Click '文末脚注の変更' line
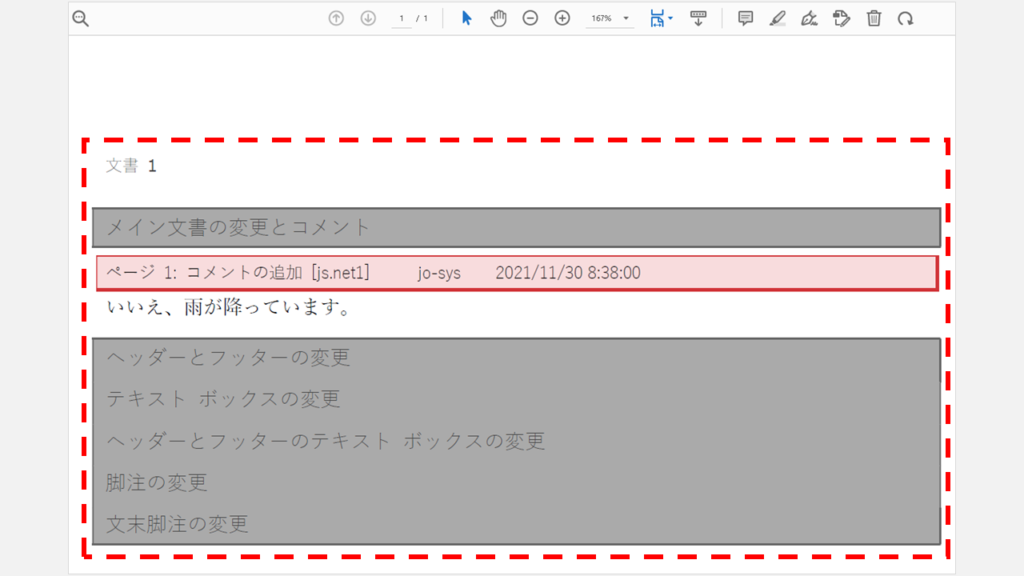The width and height of the screenshot is (1024, 576). tap(177, 524)
